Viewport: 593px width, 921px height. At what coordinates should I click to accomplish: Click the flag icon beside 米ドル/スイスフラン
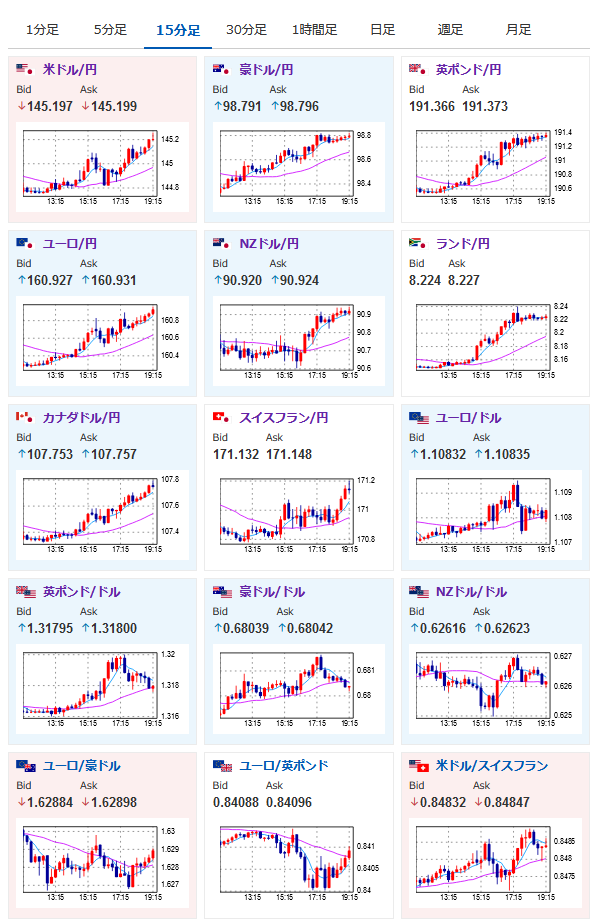[x=419, y=765]
